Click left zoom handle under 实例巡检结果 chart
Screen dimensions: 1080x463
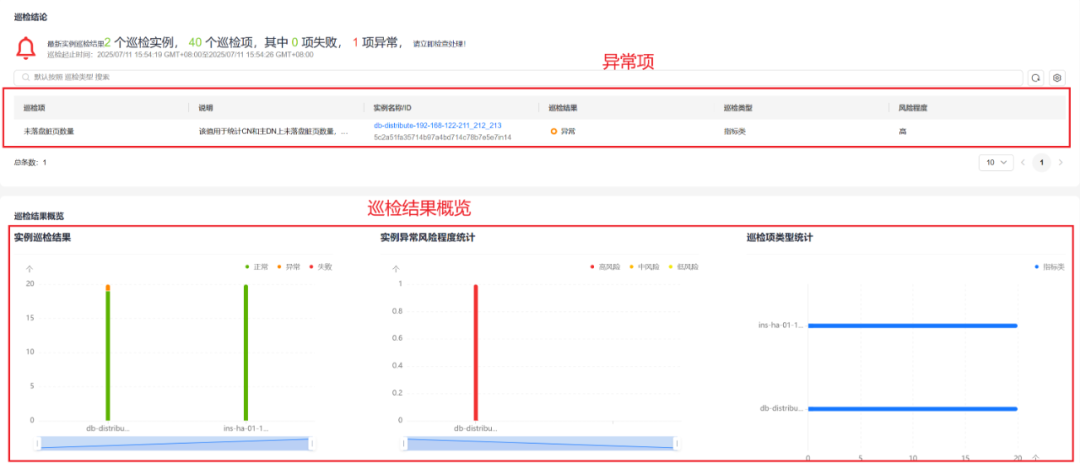coord(38,444)
